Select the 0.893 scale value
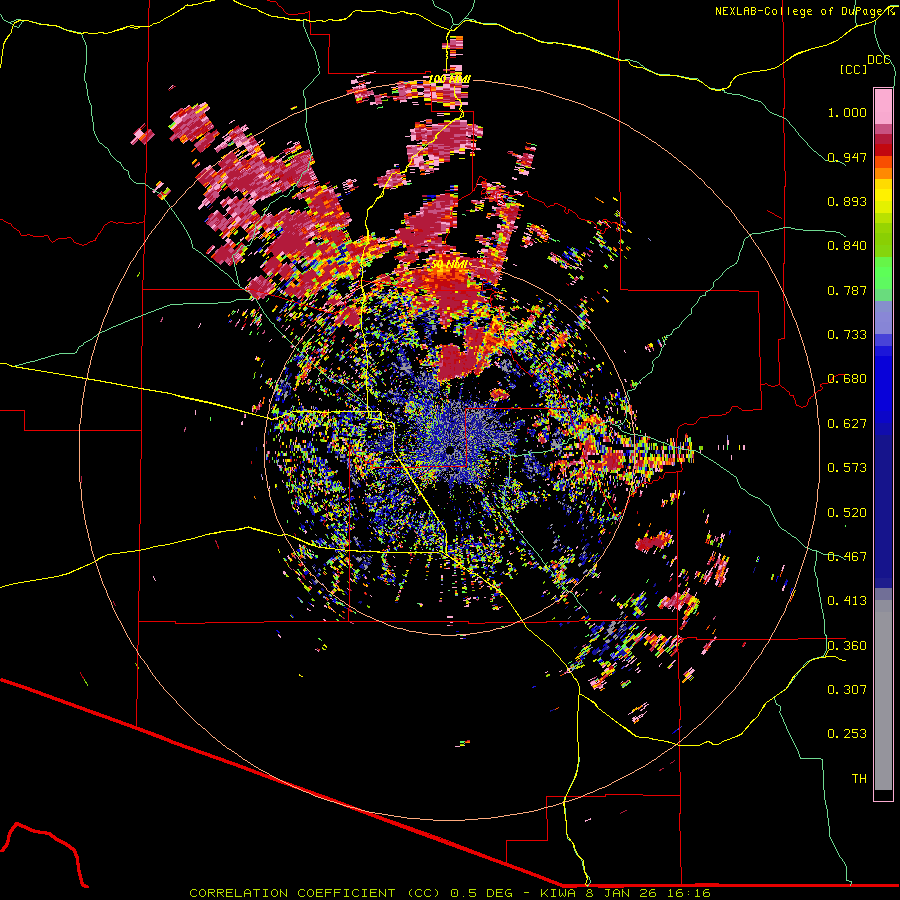Screen dimensions: 900x900 click(847, 201)
